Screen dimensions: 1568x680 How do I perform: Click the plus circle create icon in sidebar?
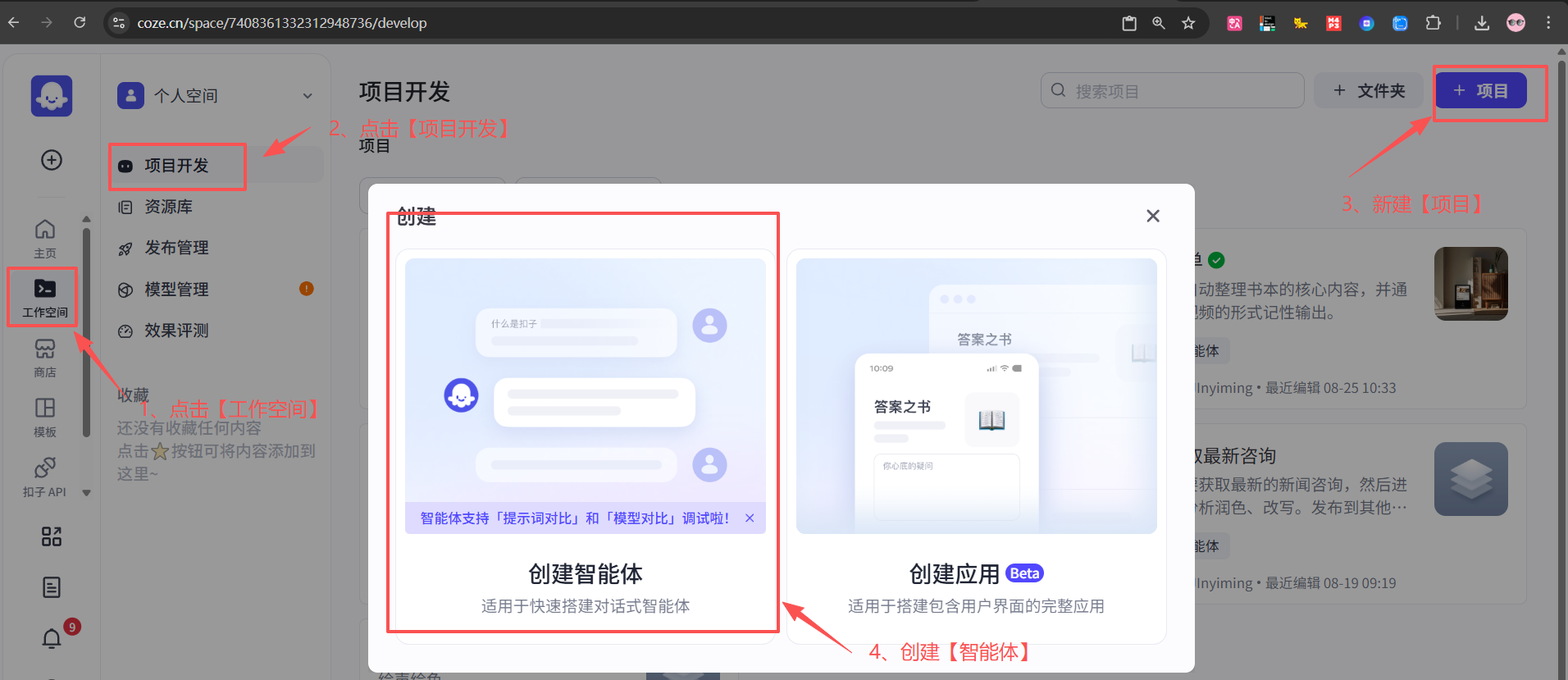coord(52,160)
